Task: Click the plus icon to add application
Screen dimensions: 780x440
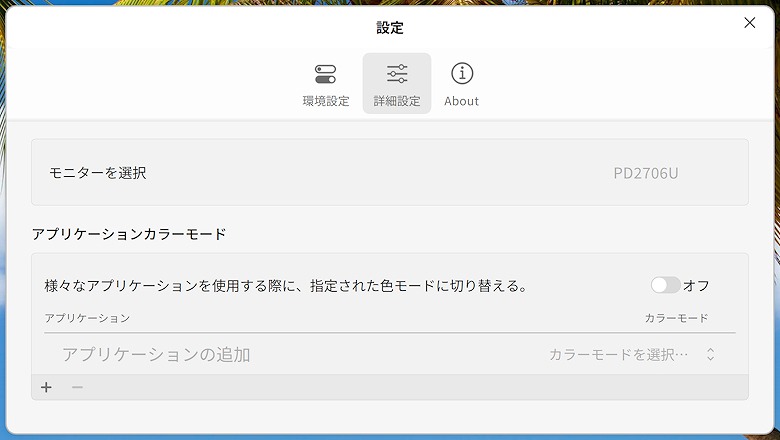Action: (46, 388)
